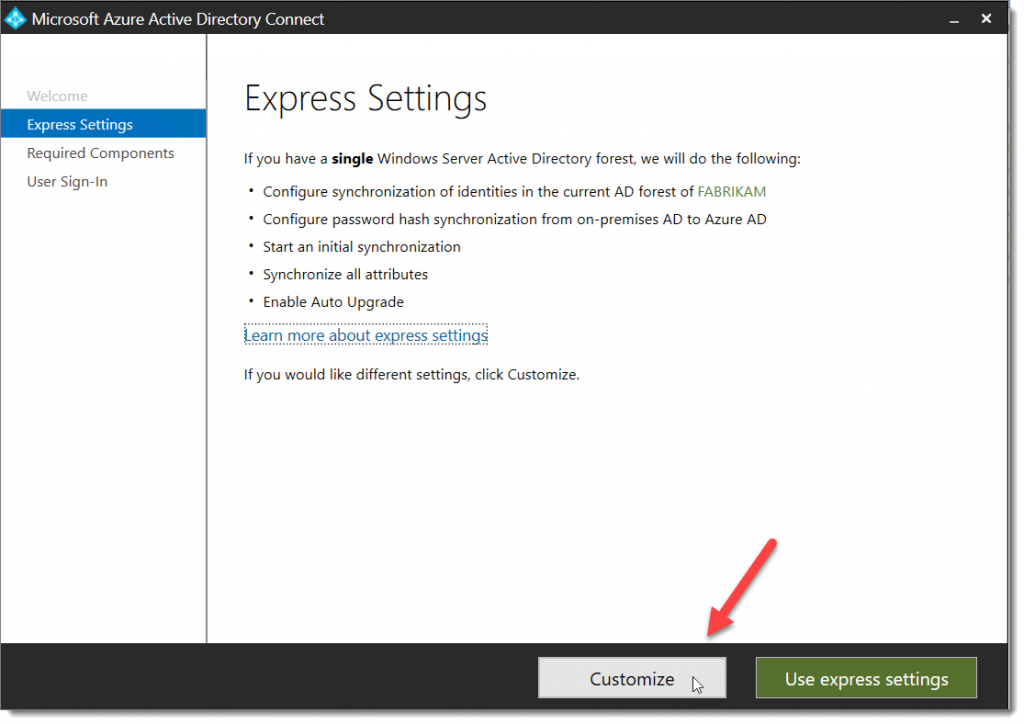Click the identity synchronization bullet item
Image resolution: width=1024 pixels, height=724 pixels.
point(514,191)
